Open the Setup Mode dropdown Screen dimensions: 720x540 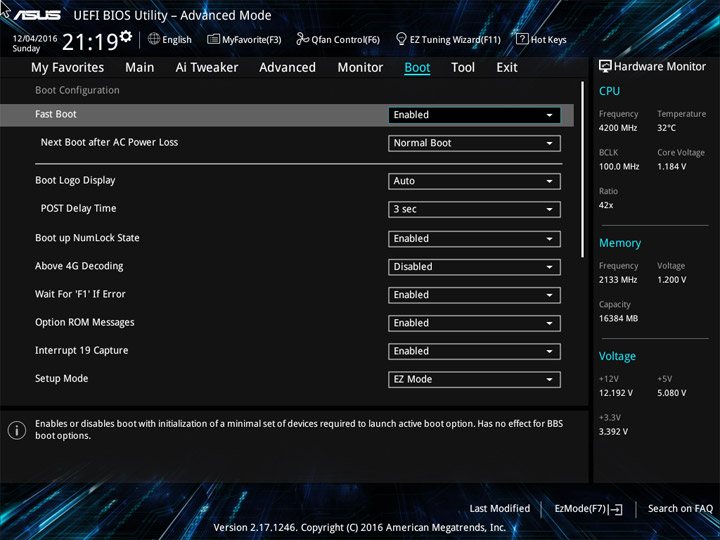tap(474, 379)
